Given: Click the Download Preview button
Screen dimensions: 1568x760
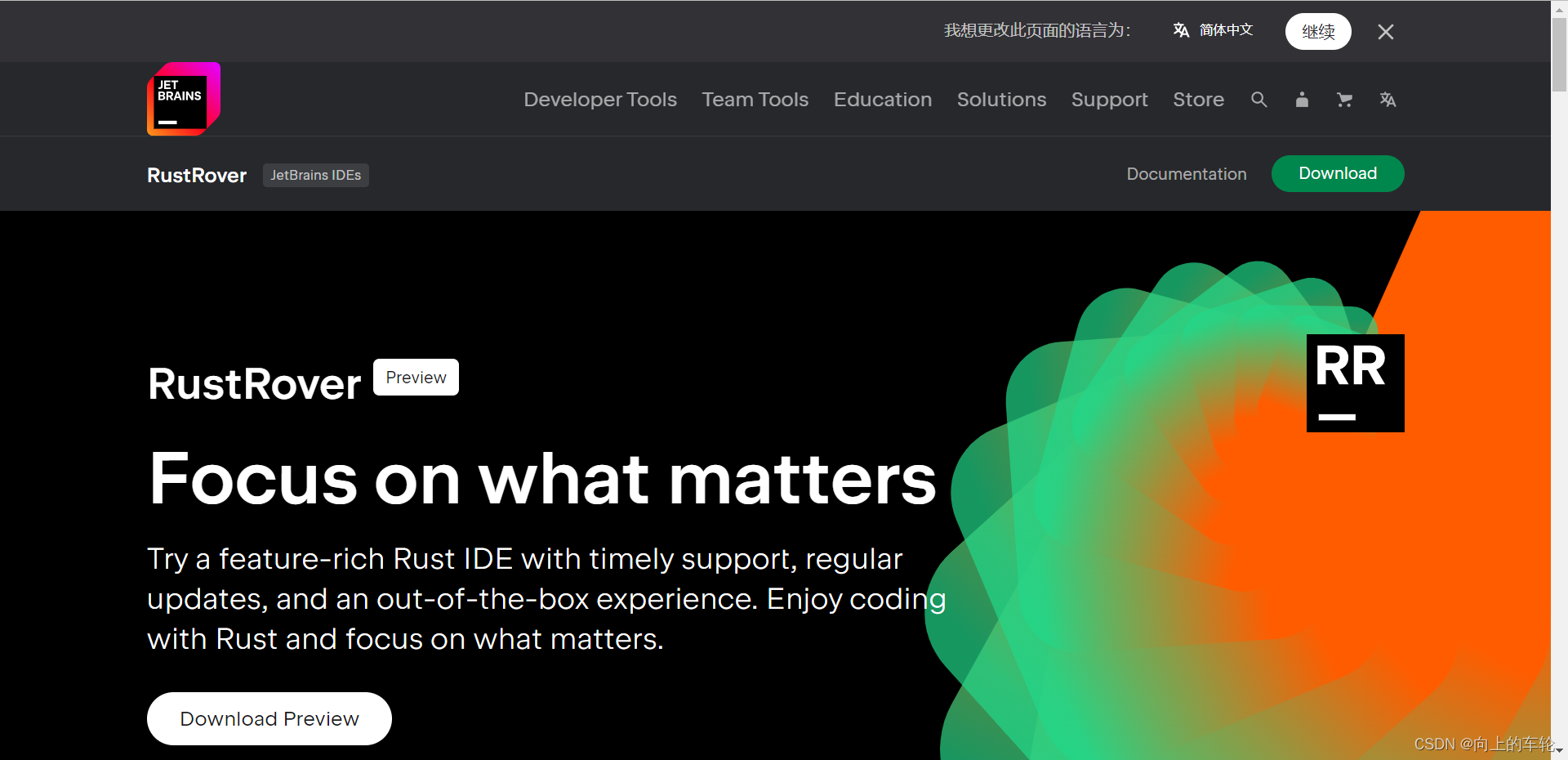Looking at the screenshot, I should tap(269, 718).
